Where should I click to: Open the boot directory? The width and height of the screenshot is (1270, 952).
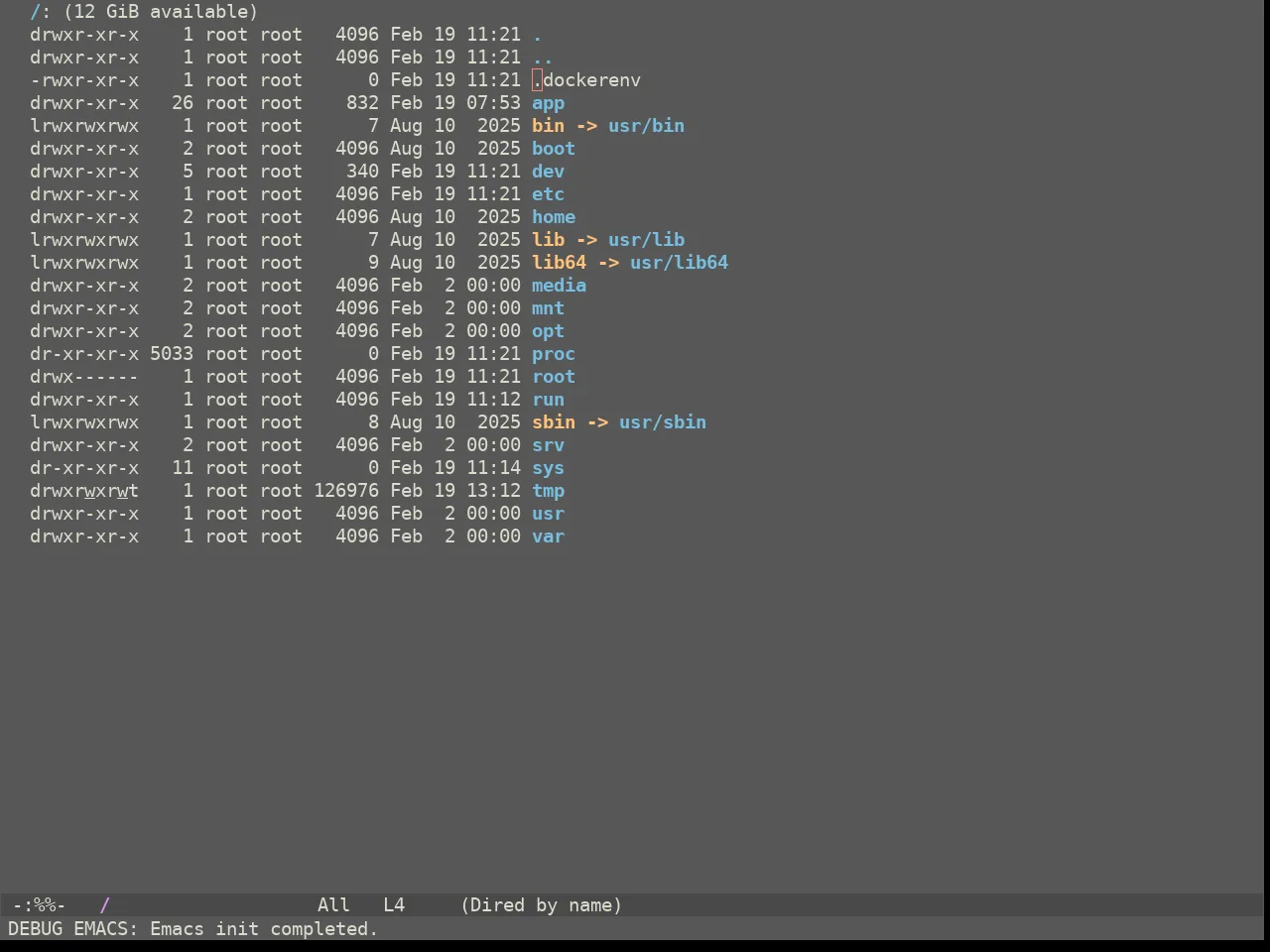pyautogui.click(x=554, y=149)
